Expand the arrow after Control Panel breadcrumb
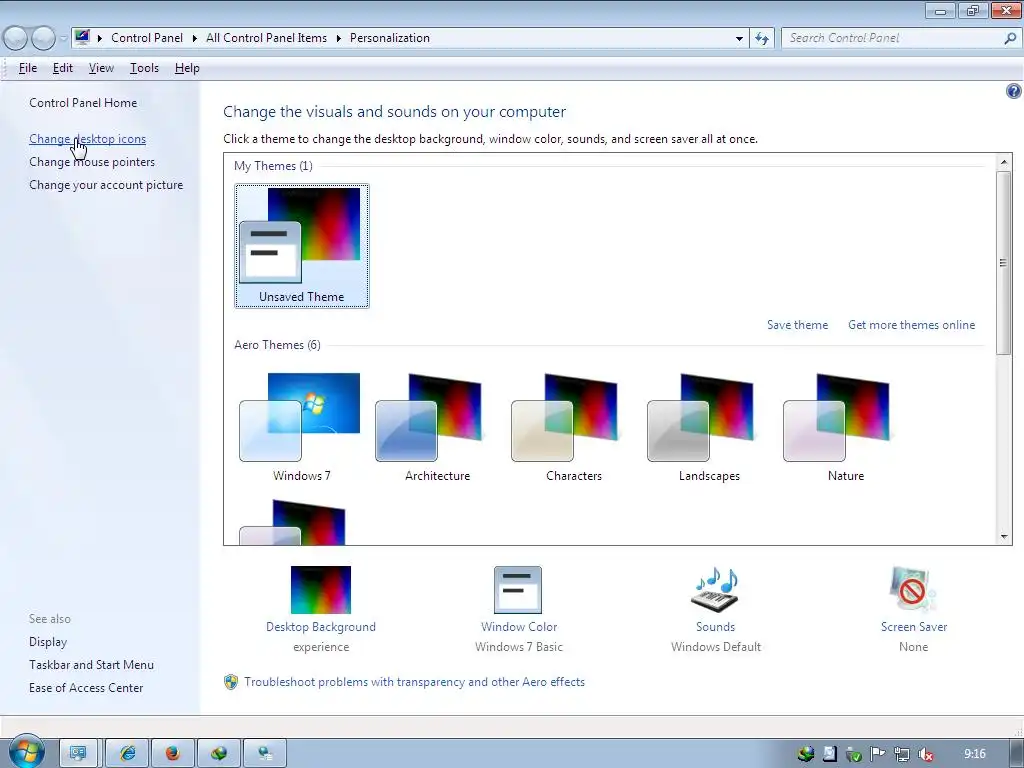This screenshot has width=1024, height=768. (x=195, y=39)
